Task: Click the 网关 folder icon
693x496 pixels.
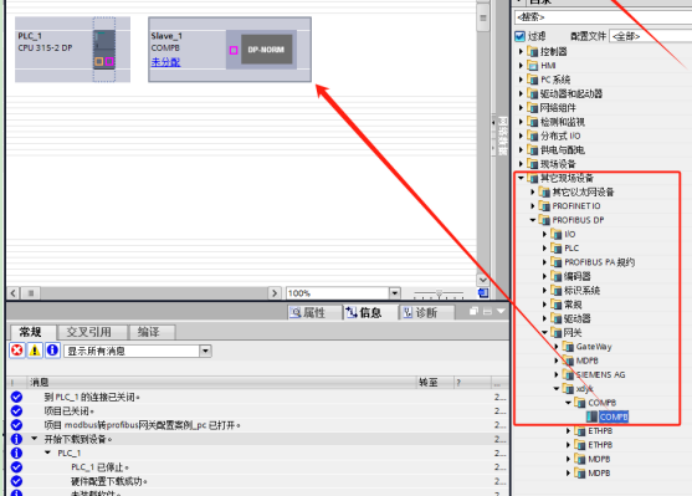Action: pos(557,333)
